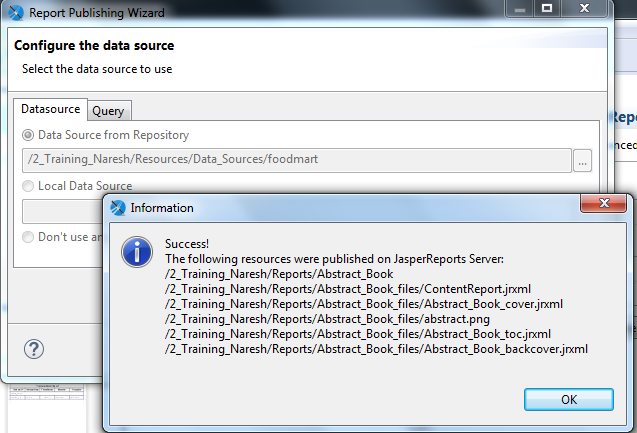Minimize the Report Publishing Wizard window

pos(520,8)
